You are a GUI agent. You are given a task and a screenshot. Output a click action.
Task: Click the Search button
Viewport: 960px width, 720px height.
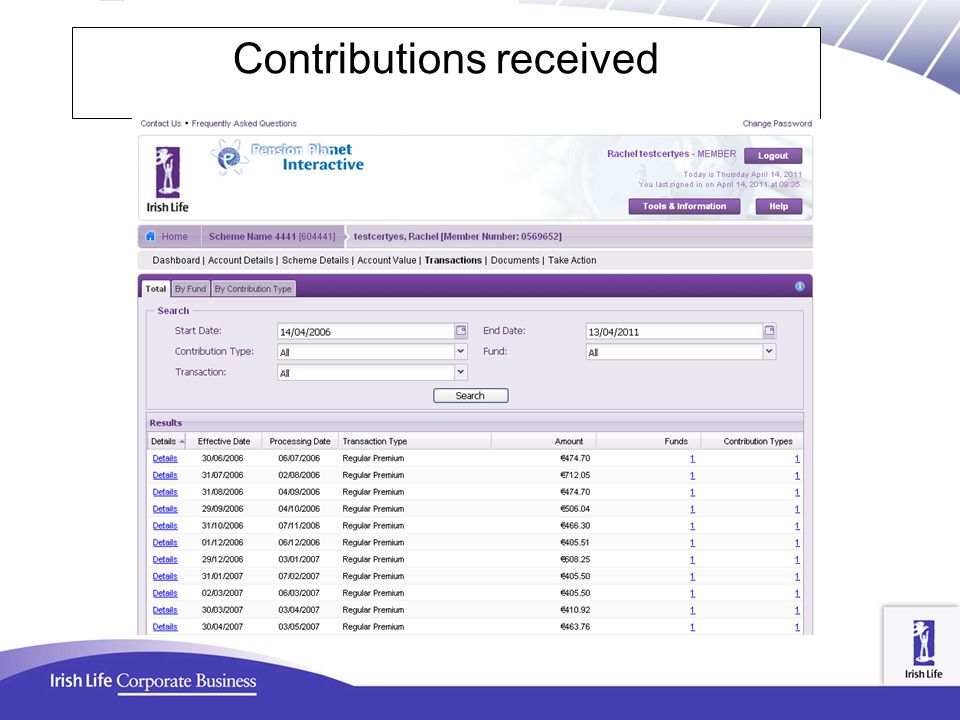[x=470, y=396]
